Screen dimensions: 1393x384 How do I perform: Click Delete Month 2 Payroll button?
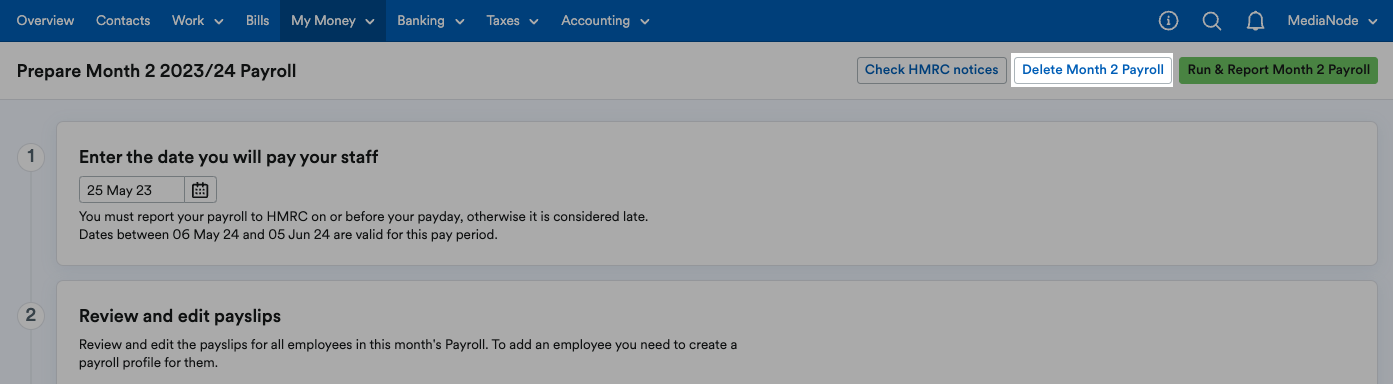[1093, 70]
